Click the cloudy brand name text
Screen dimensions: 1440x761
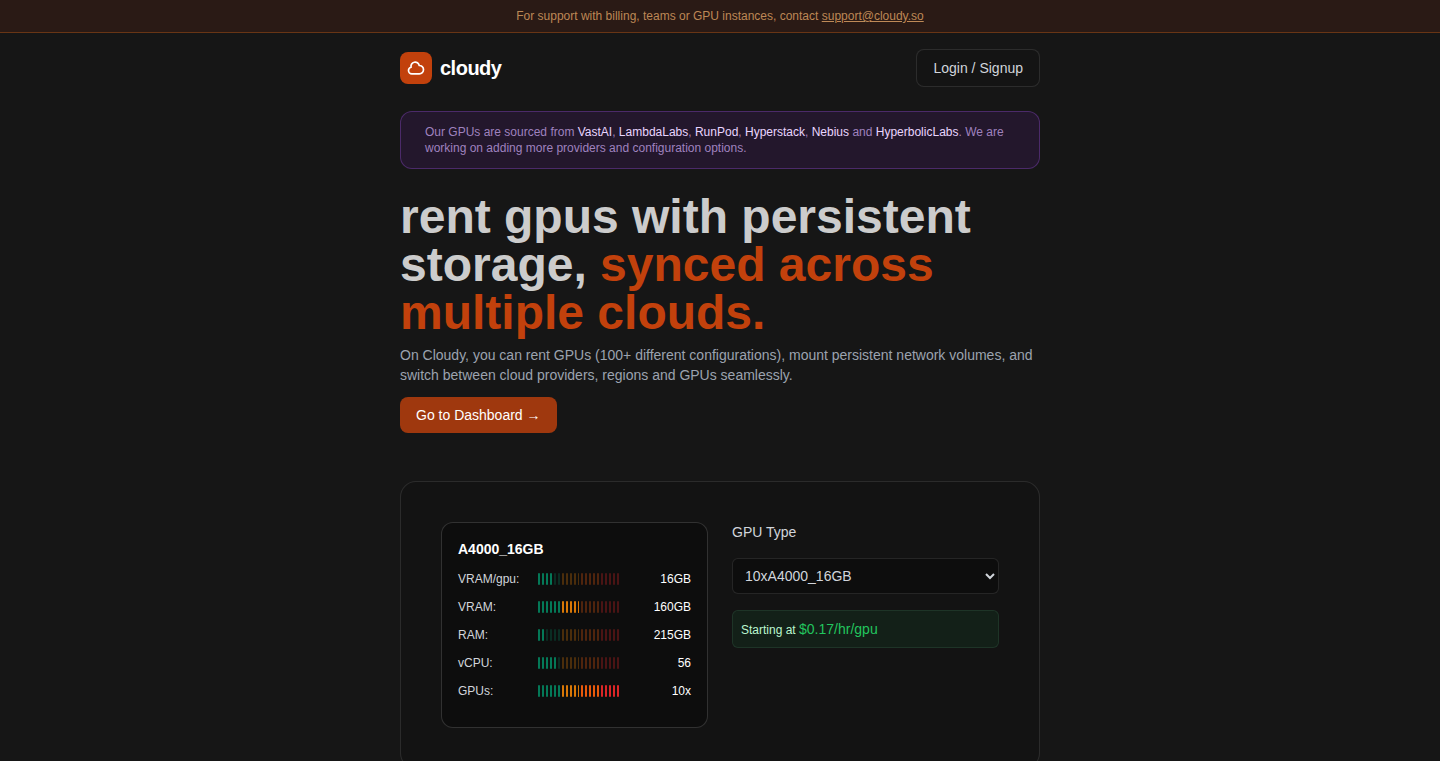pos(470,68)
